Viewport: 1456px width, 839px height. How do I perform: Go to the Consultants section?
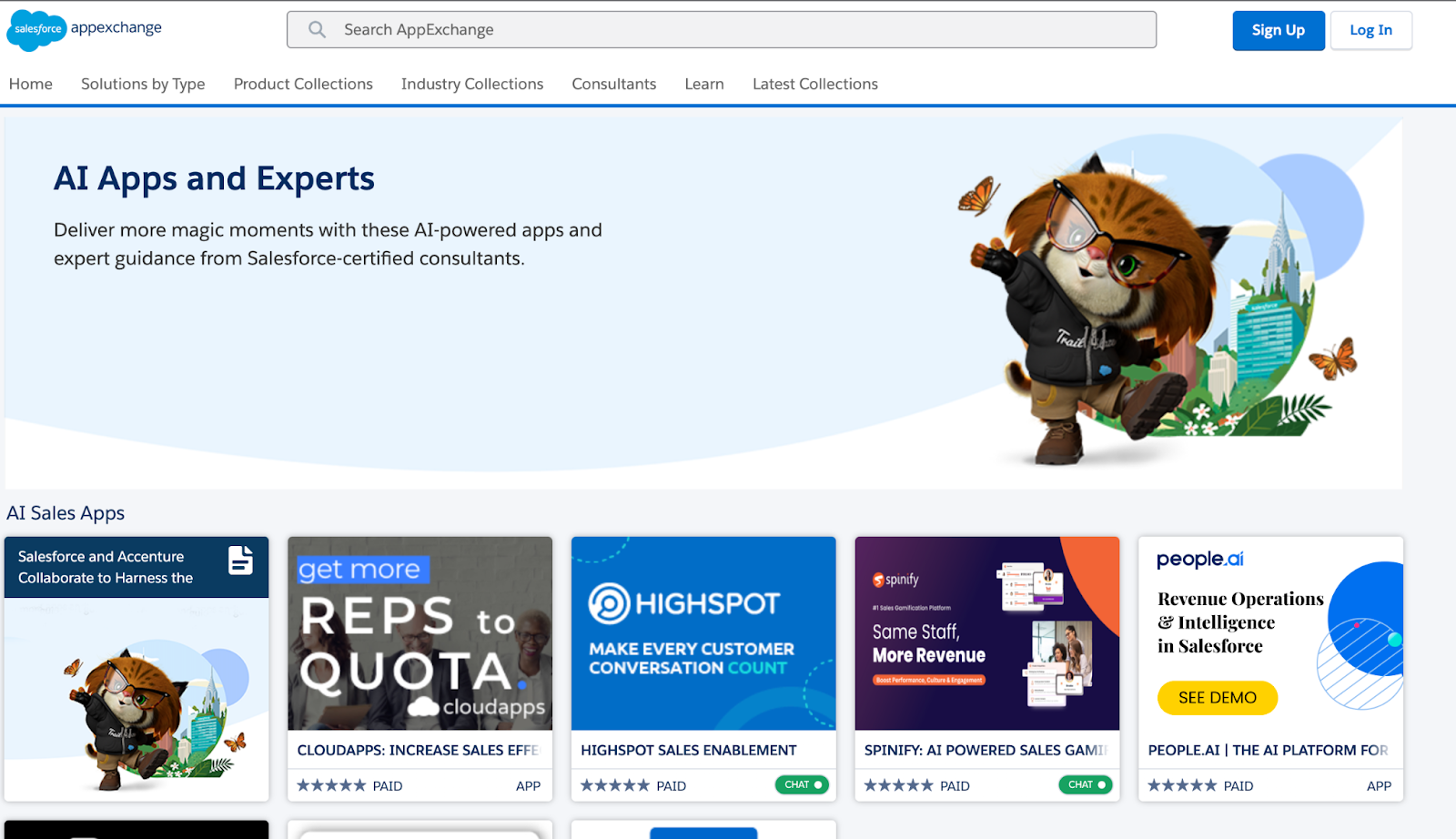pyautogui.click(x=613, y=84)
